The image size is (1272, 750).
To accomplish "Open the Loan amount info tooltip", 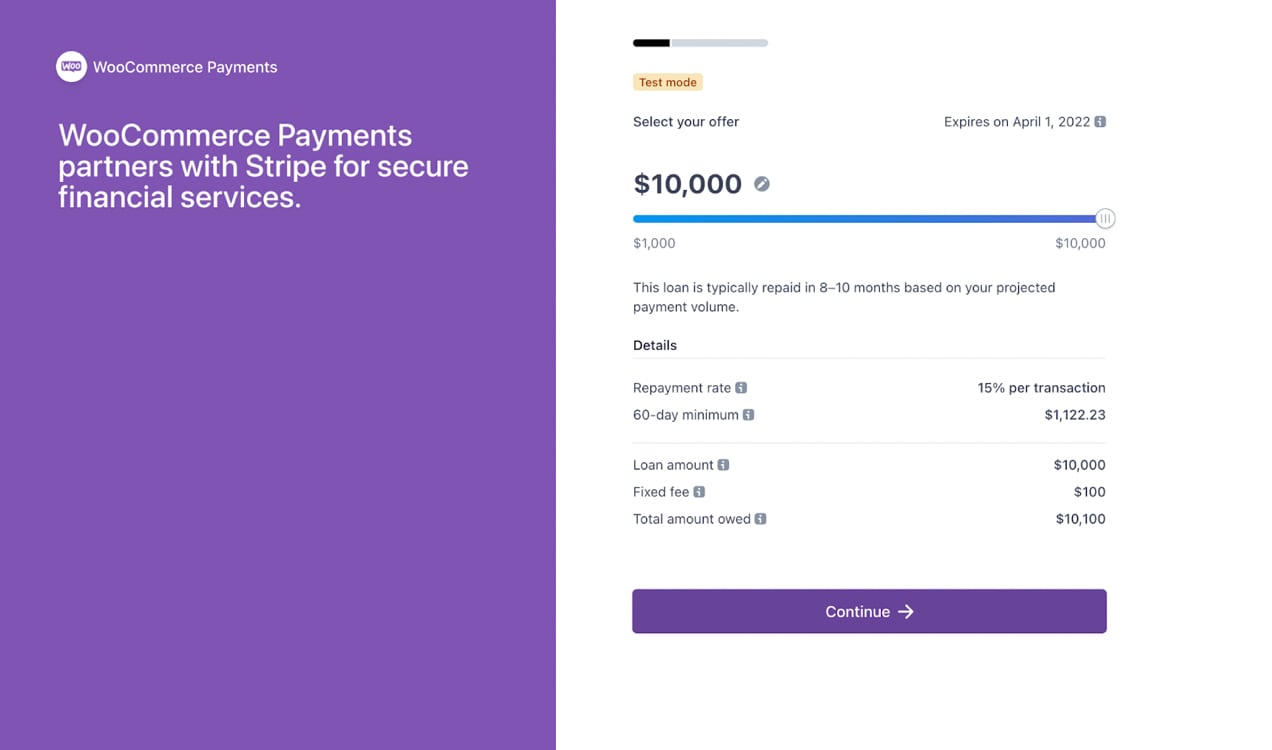I will point(723,465).
